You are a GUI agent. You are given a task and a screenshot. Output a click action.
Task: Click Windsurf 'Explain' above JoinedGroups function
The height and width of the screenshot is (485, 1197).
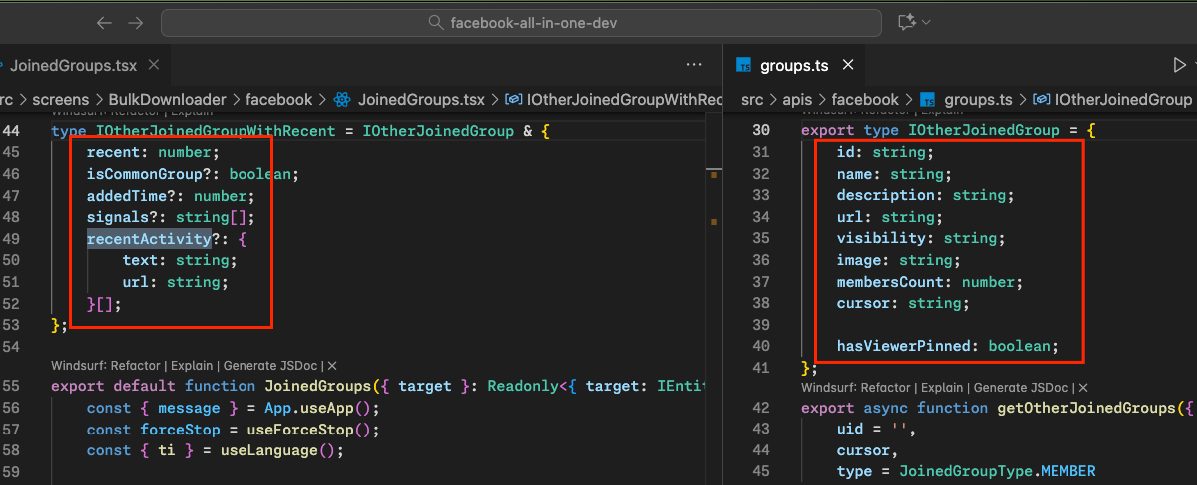coord(192,366)
